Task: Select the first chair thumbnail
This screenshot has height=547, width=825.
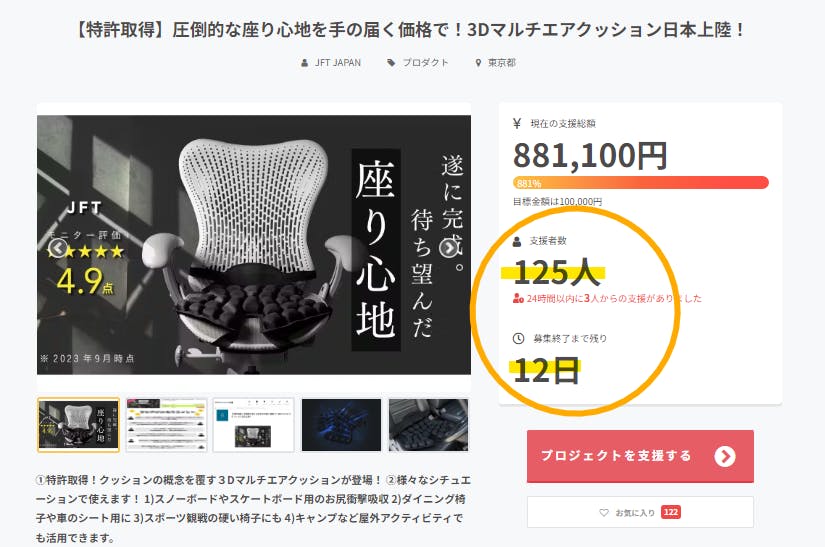Action: 78,425
